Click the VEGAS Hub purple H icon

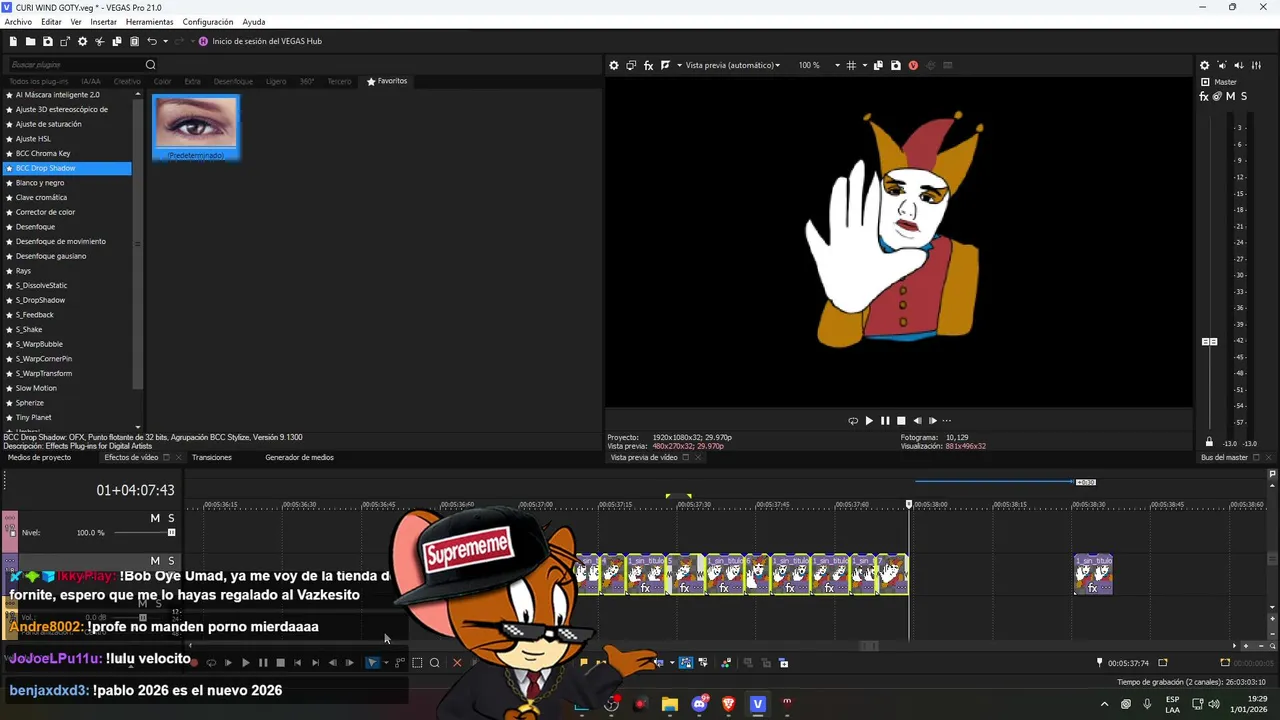pos(203,41)
